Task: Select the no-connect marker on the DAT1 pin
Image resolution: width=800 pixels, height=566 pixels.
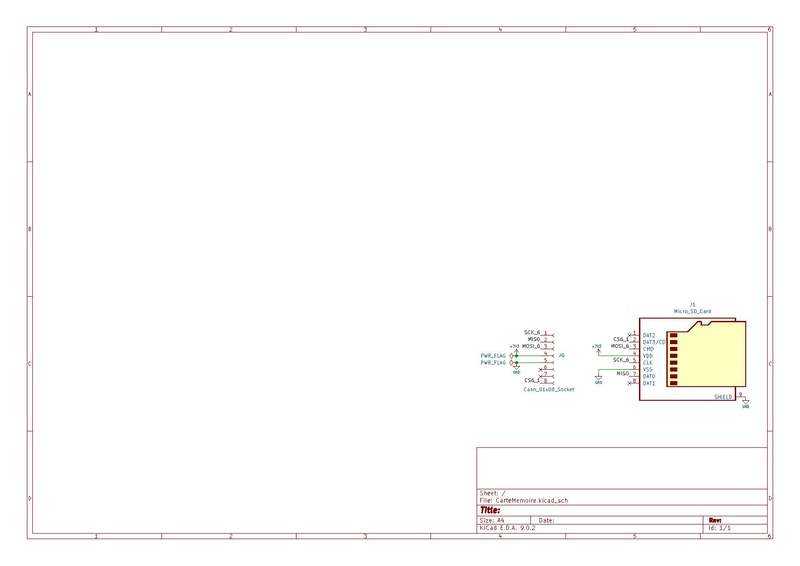Action: (629, 383)
